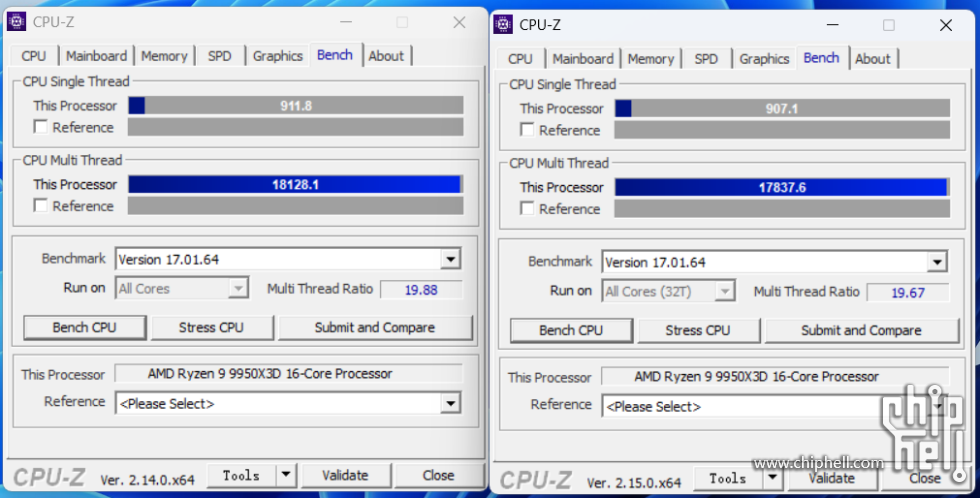Close the right CPU-Z window
980x498 pixels.
click(x=946, y=25)
